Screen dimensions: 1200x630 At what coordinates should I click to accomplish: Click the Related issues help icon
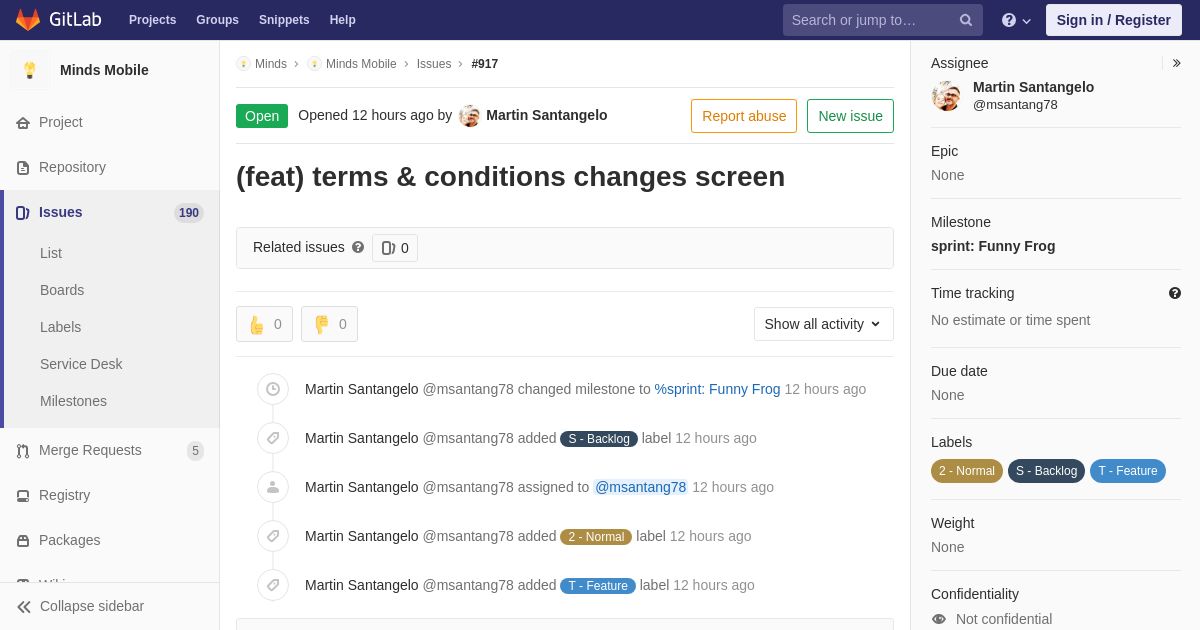point(358,247)
